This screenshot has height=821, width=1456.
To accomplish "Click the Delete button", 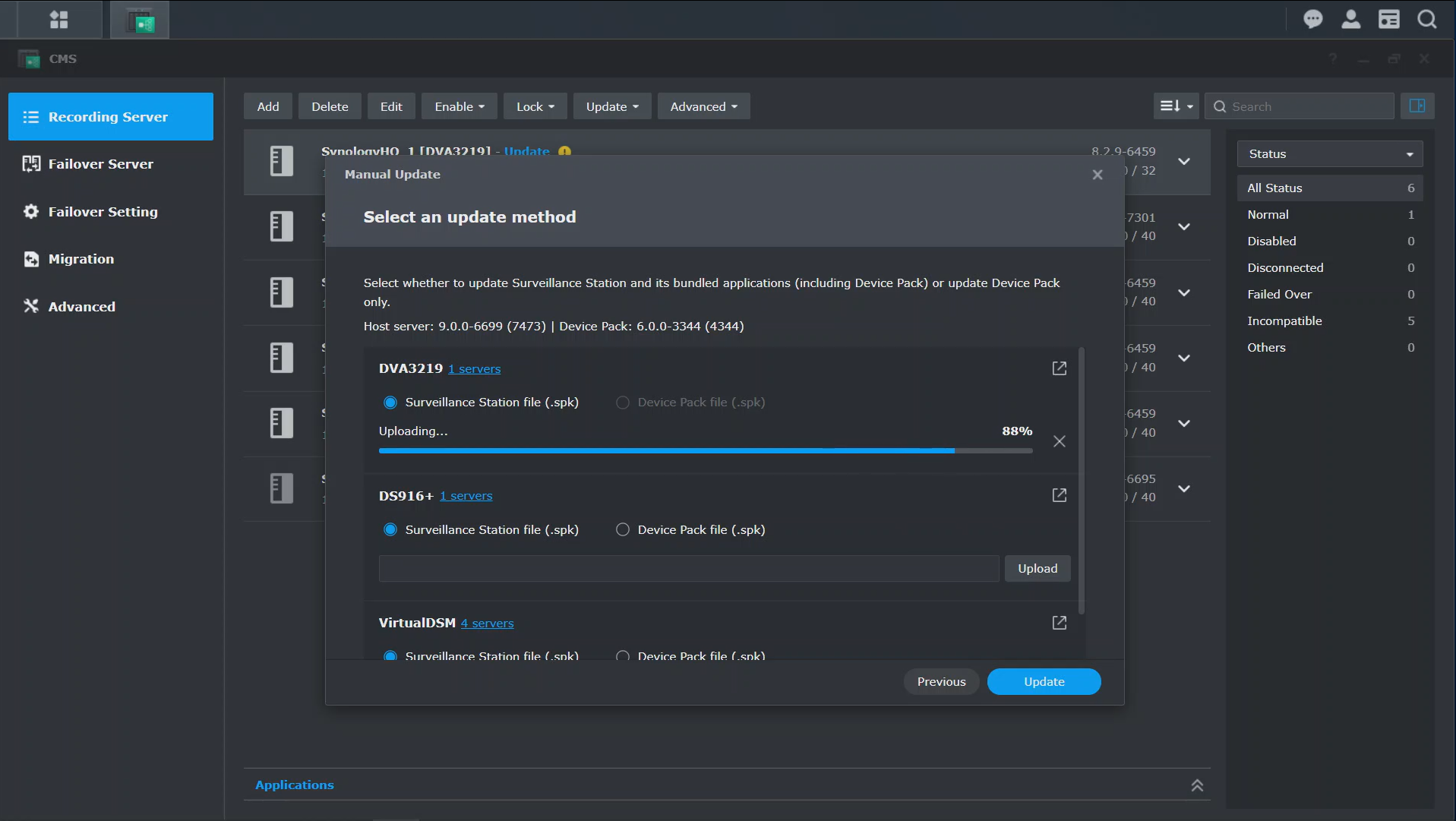I will point(330,106).
